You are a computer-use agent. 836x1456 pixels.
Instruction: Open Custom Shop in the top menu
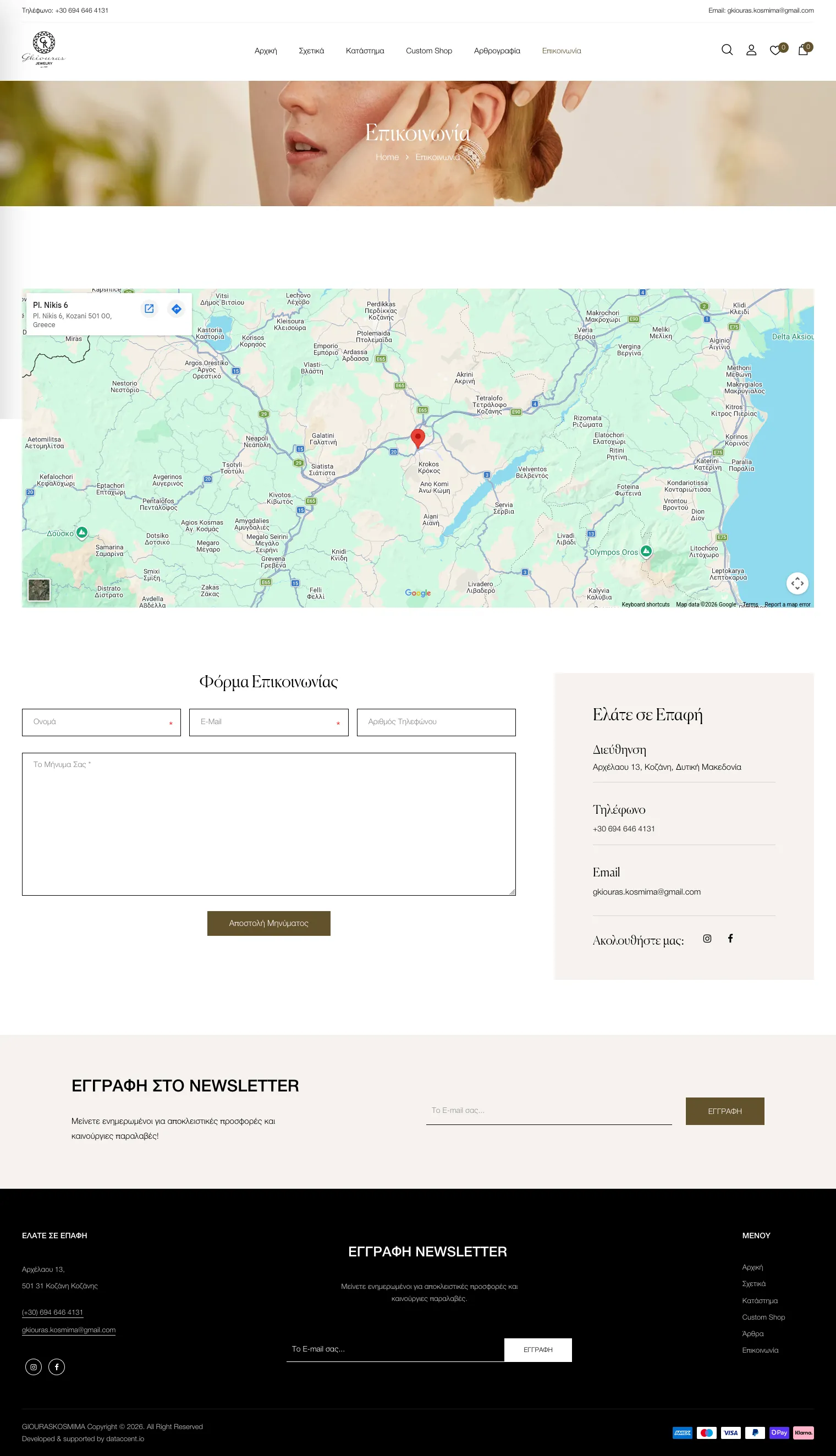(x=429, y=51)
